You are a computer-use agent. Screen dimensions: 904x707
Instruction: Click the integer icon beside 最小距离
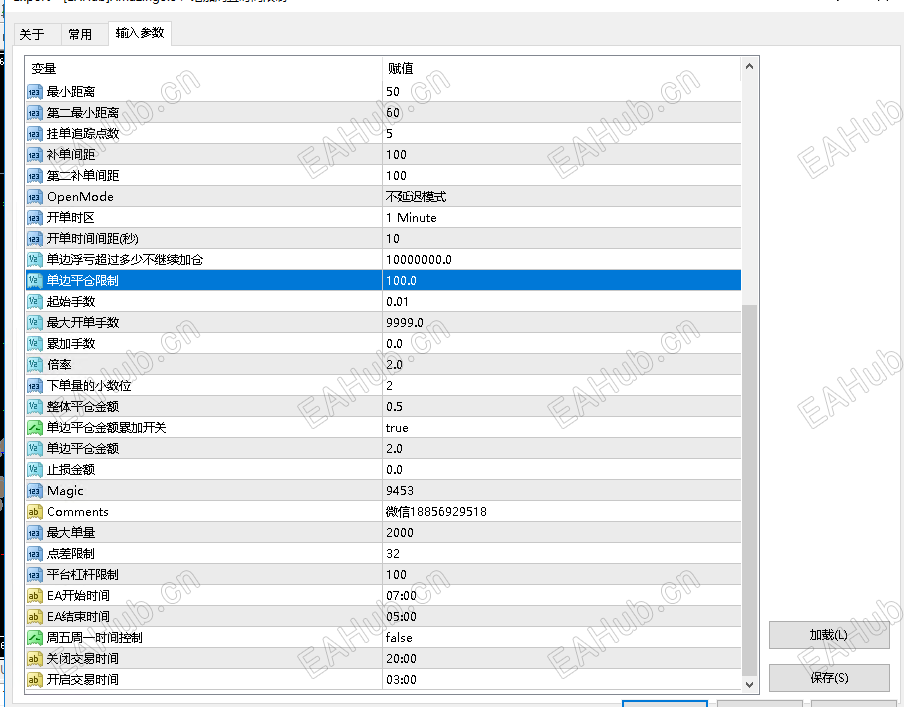pyautogui.click(x=35, y=92)
